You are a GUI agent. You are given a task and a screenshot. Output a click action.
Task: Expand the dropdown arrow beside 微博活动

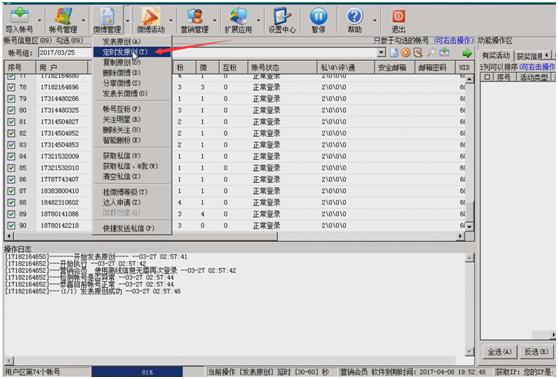coord(171,21)
